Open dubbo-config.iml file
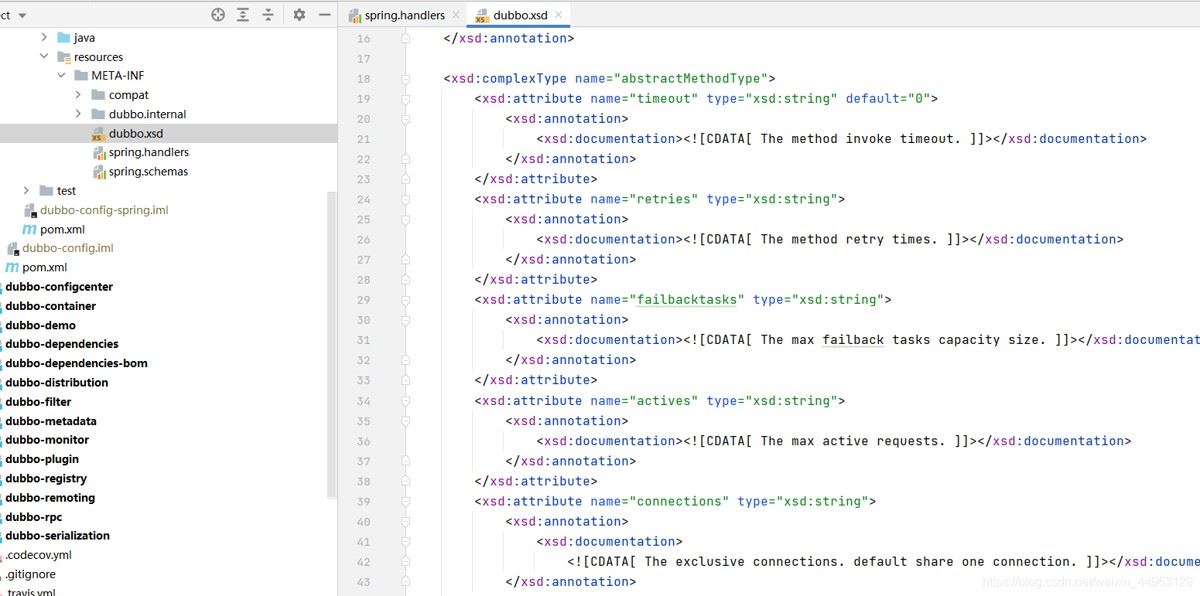 [60, 248]
